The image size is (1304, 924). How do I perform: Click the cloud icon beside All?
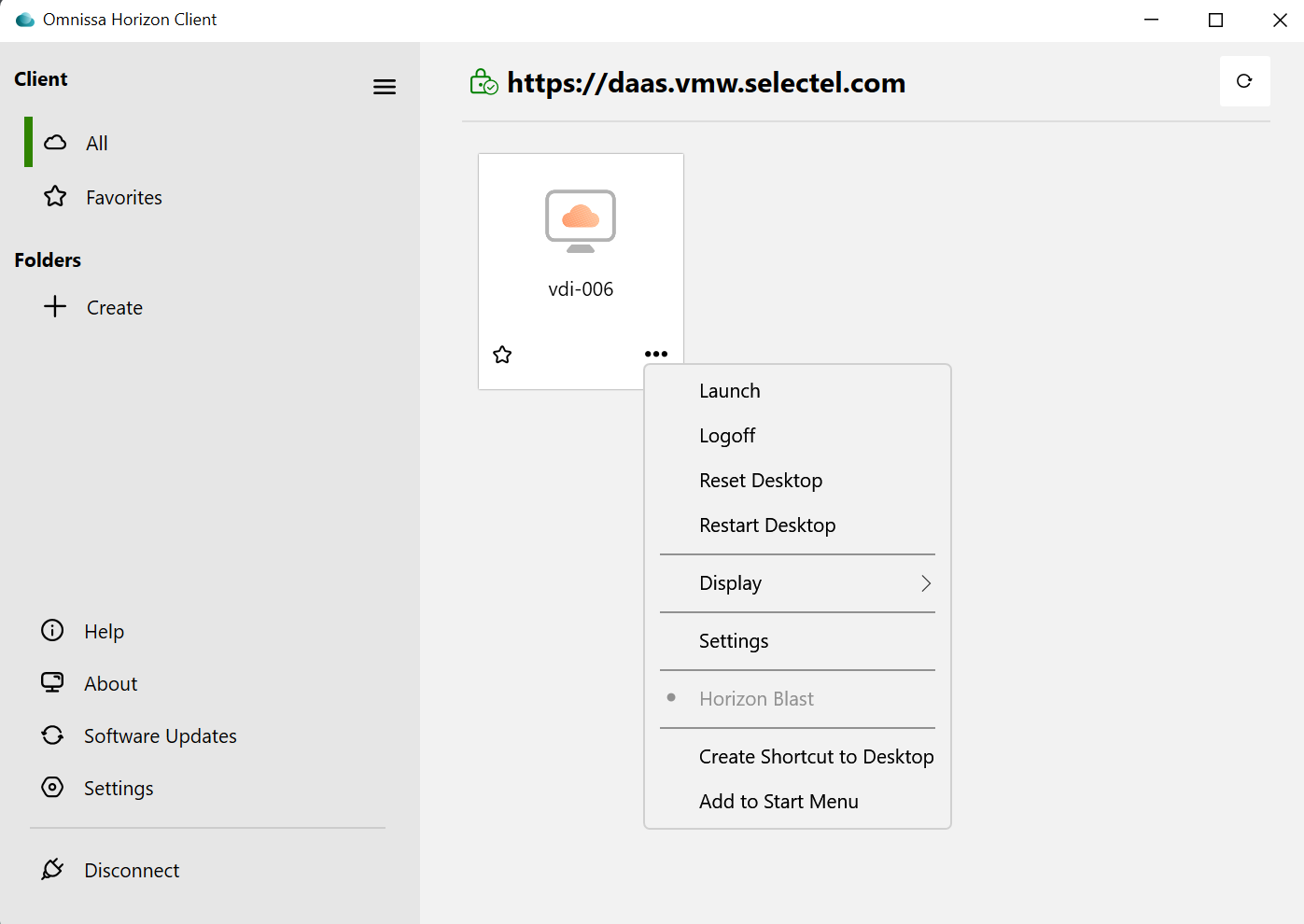(56, 142)
